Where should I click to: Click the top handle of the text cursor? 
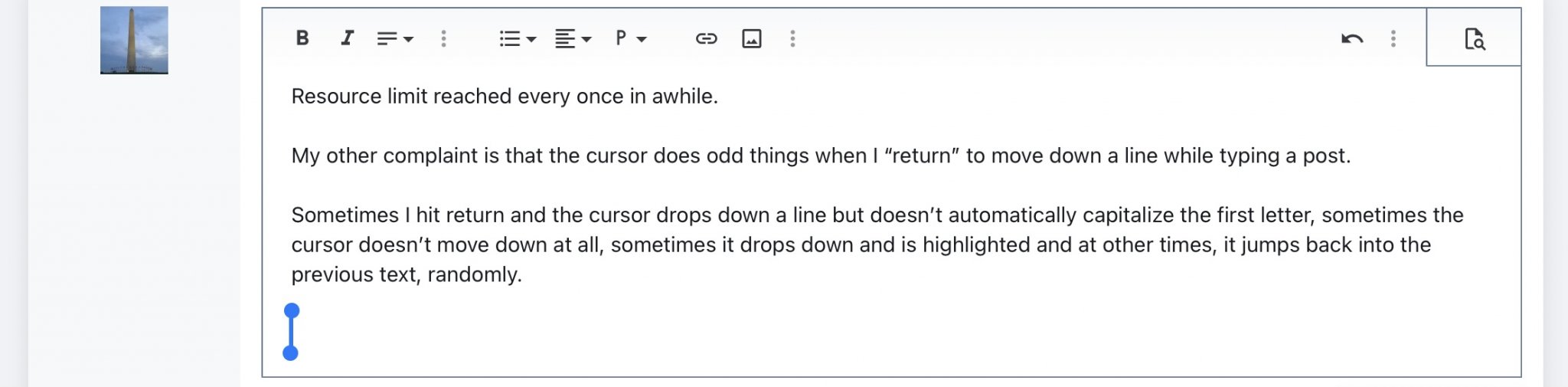[292, 311]
